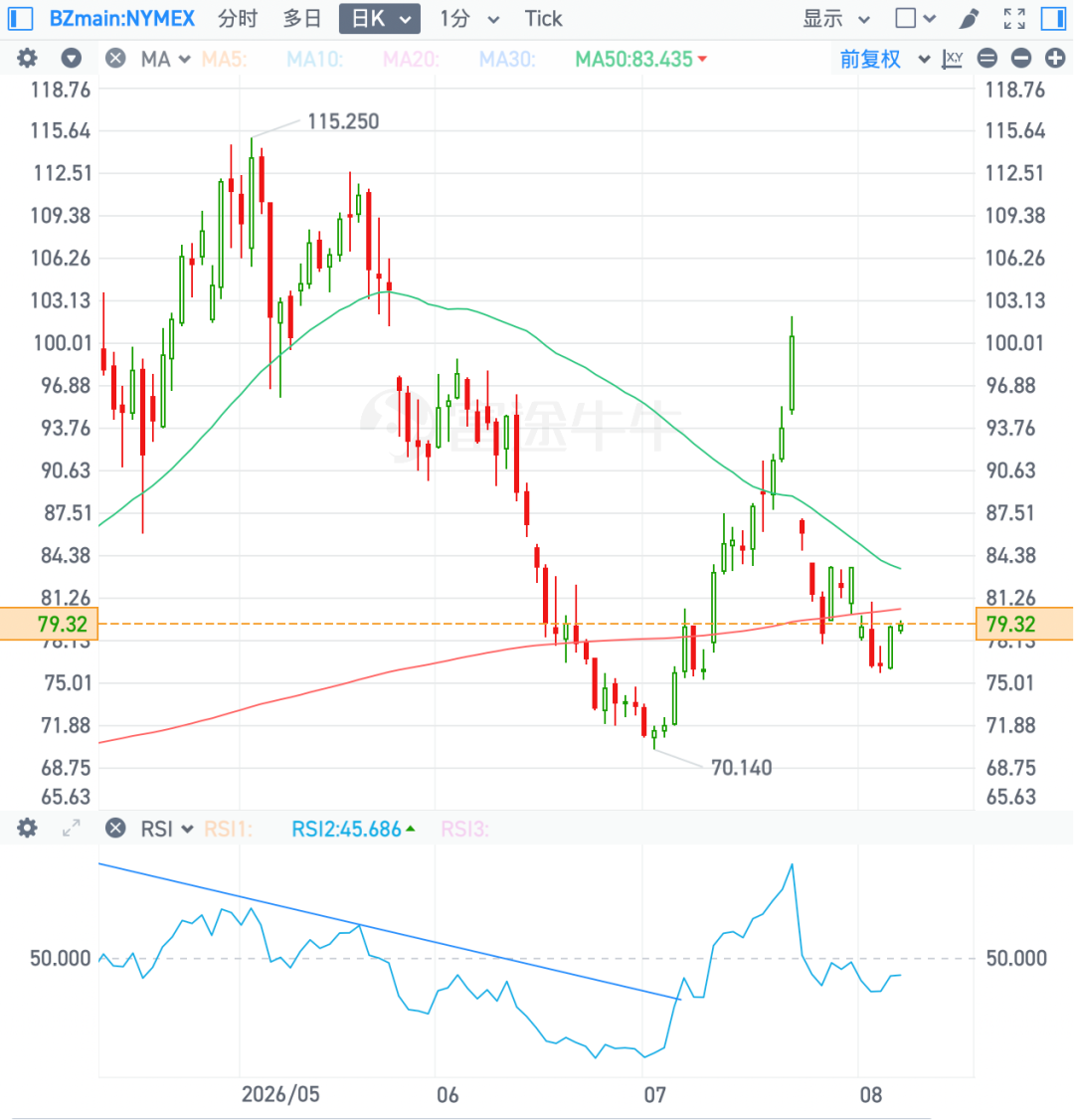Click the 06 month axis label

pyautogui.click(x=447, y=1094)
